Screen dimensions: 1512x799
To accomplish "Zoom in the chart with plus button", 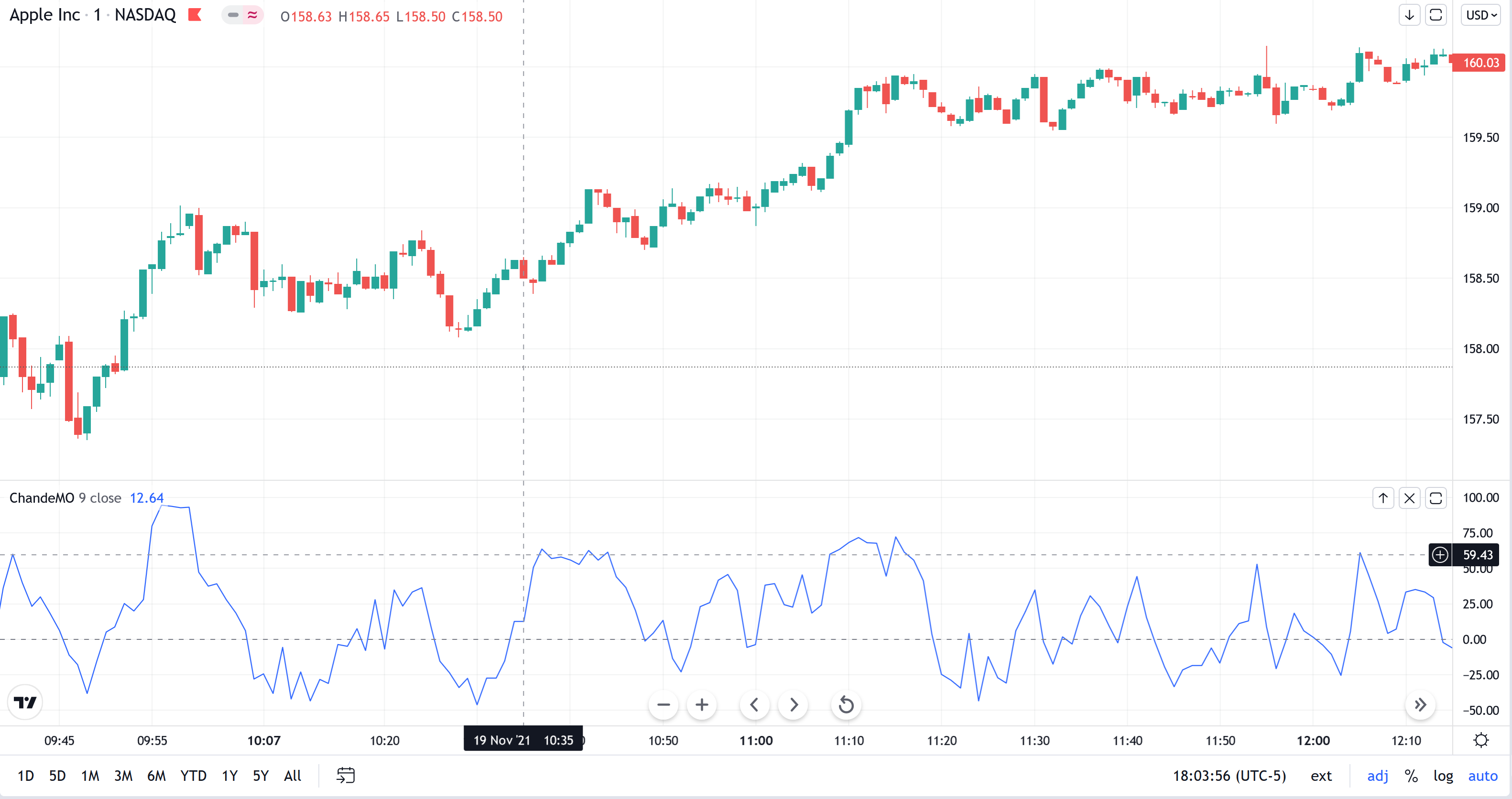I will pos(701,704).
